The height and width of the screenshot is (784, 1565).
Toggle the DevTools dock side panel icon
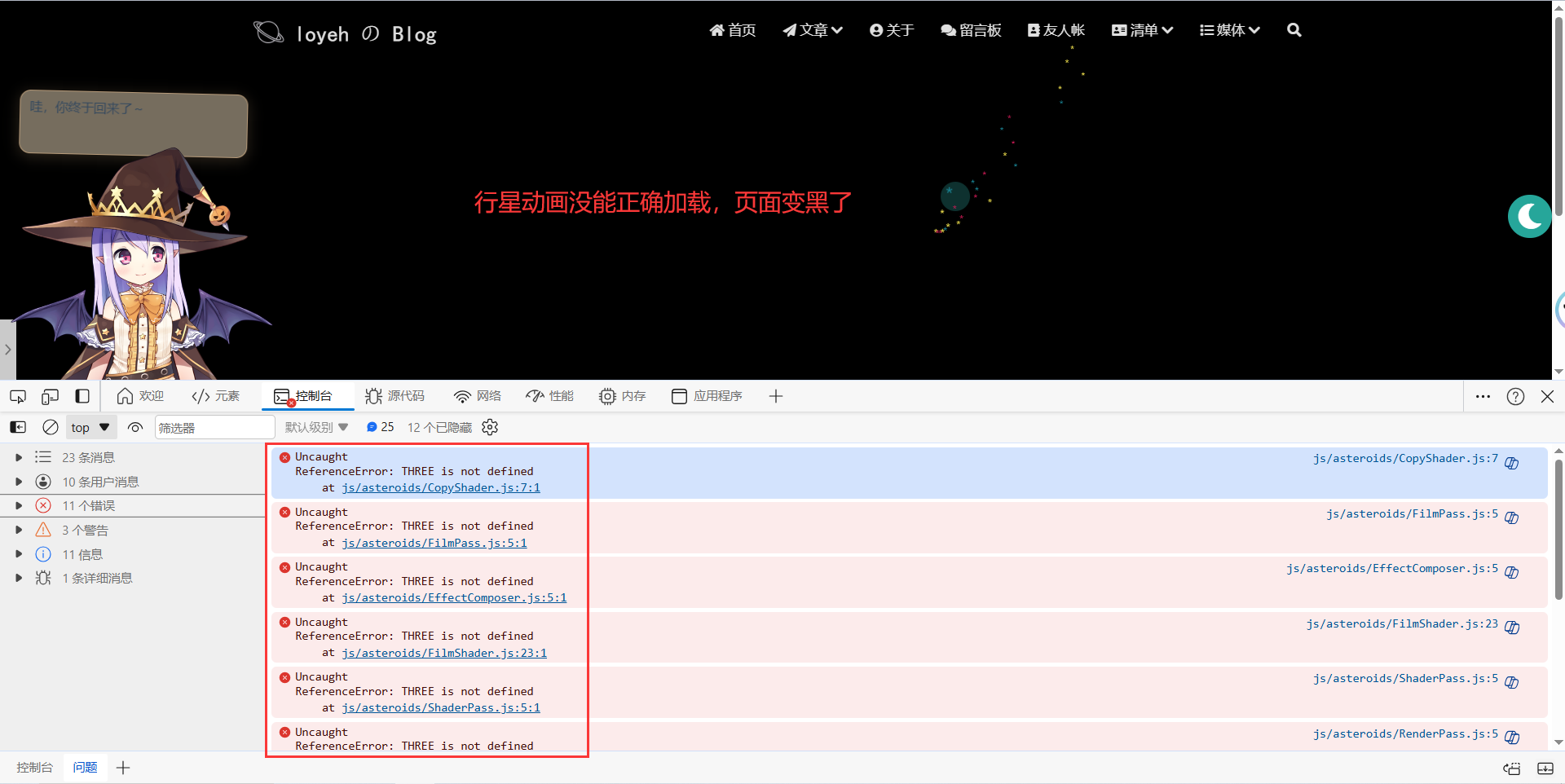click(x=82, y=396)
